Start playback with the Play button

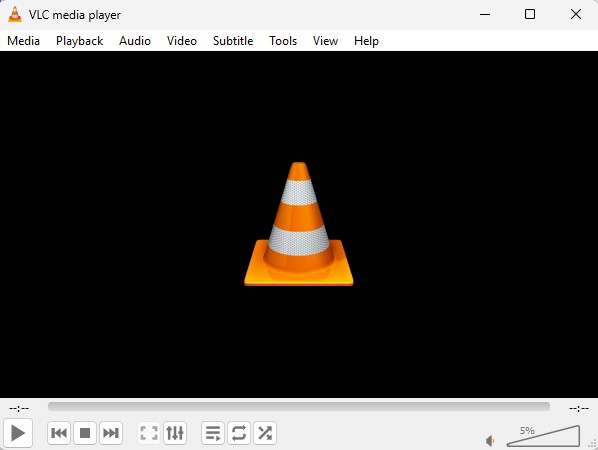(x=18, y=433)
